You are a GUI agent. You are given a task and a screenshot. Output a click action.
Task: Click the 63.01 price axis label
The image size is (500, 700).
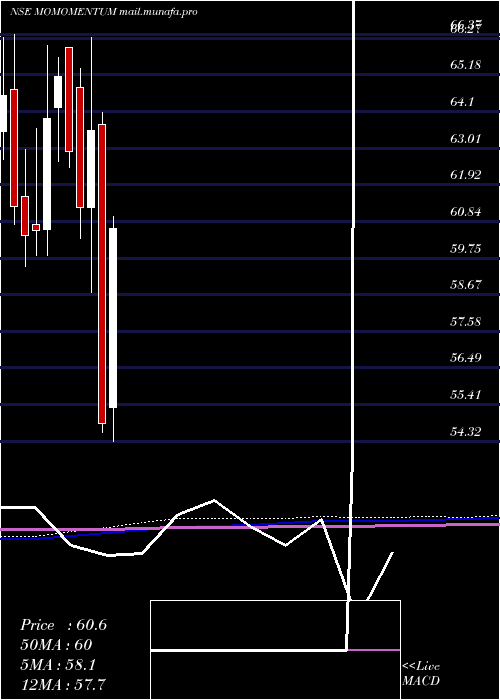click(x=466, y=139)
